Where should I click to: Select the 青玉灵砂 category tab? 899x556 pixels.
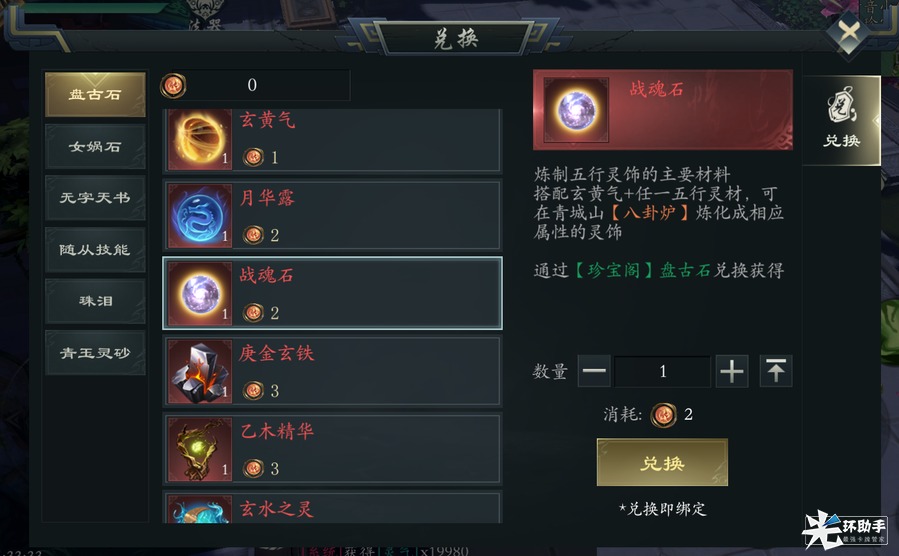point(95,353)
